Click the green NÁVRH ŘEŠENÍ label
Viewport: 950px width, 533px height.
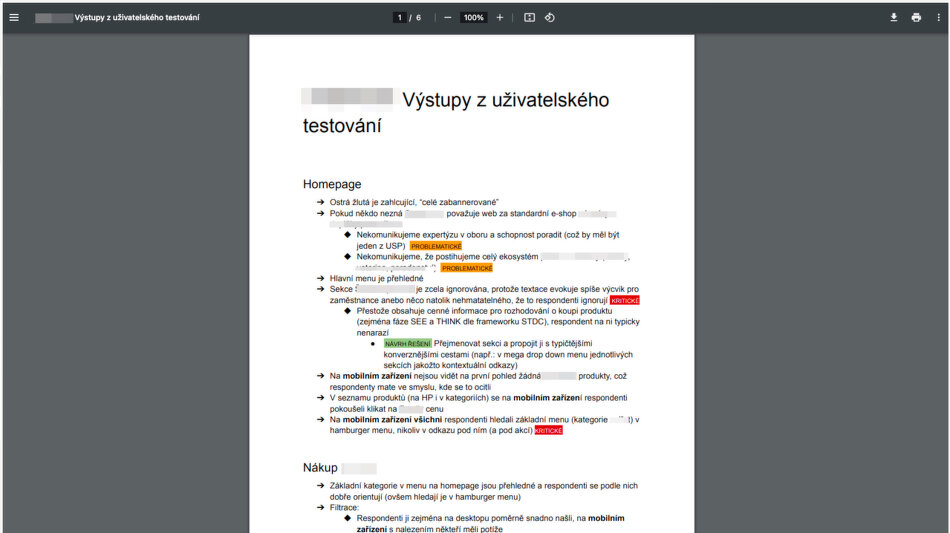408,343
